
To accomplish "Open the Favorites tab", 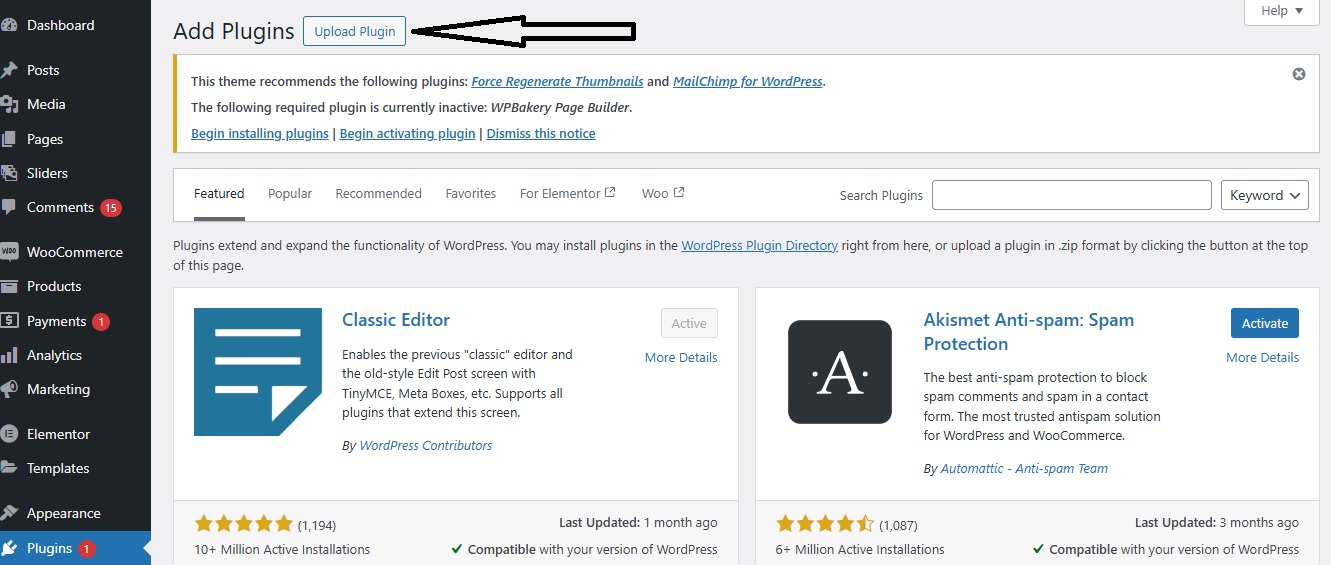I will [x=471, y=194].
